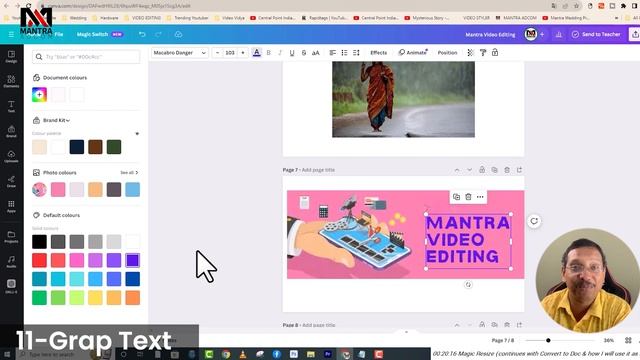Move Page 7 up with chevron
The height and width of the screenshot is (360, 640).
click(457, 170)
